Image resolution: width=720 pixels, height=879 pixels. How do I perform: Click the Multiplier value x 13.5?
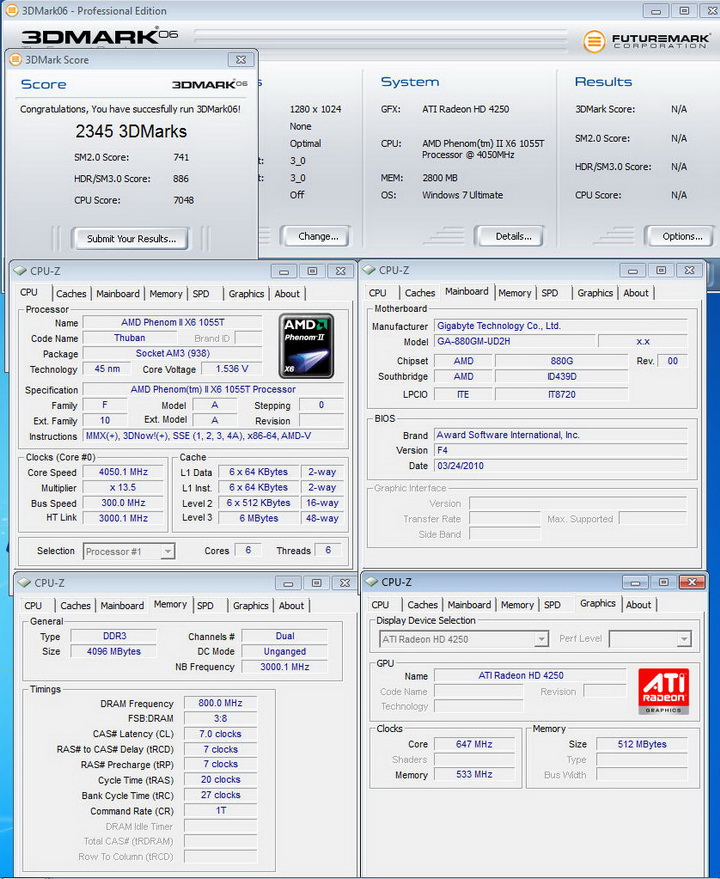[x=123, y=488]
